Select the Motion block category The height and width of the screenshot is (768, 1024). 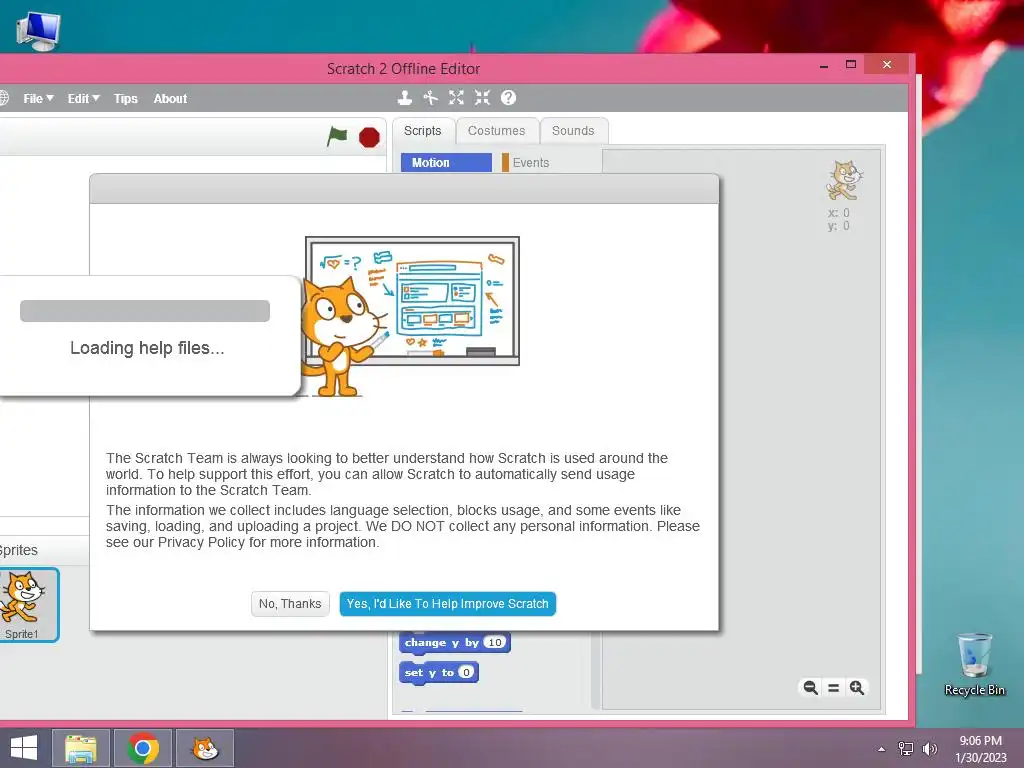446,163
